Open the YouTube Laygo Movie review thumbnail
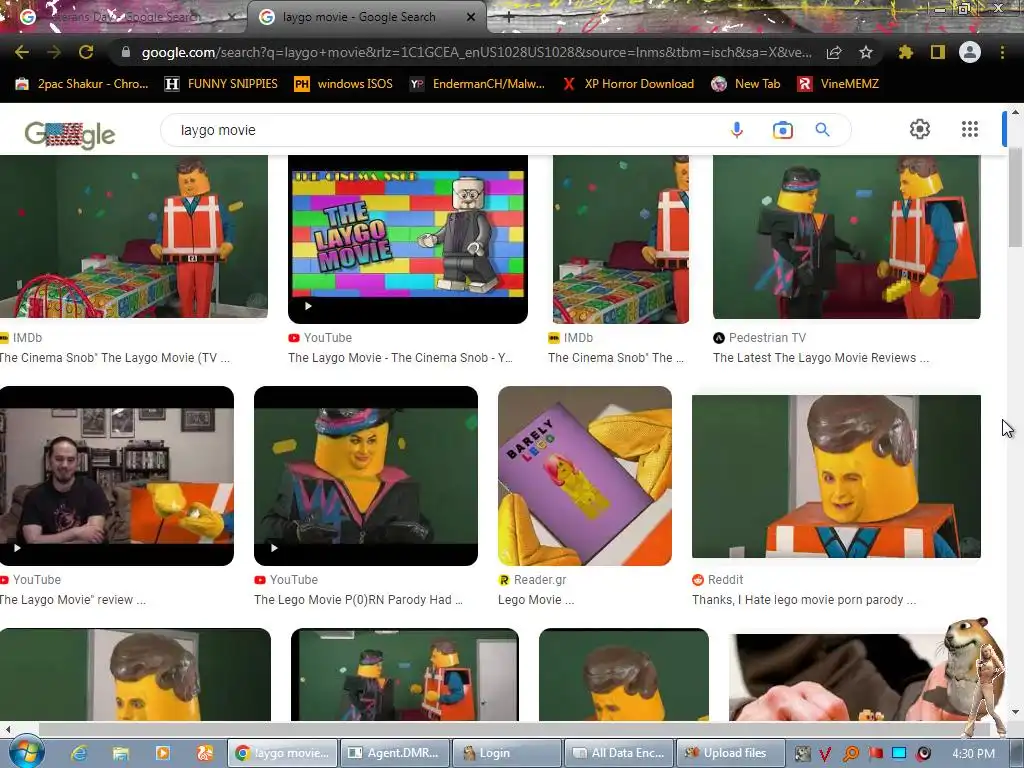 pos(117,476)
